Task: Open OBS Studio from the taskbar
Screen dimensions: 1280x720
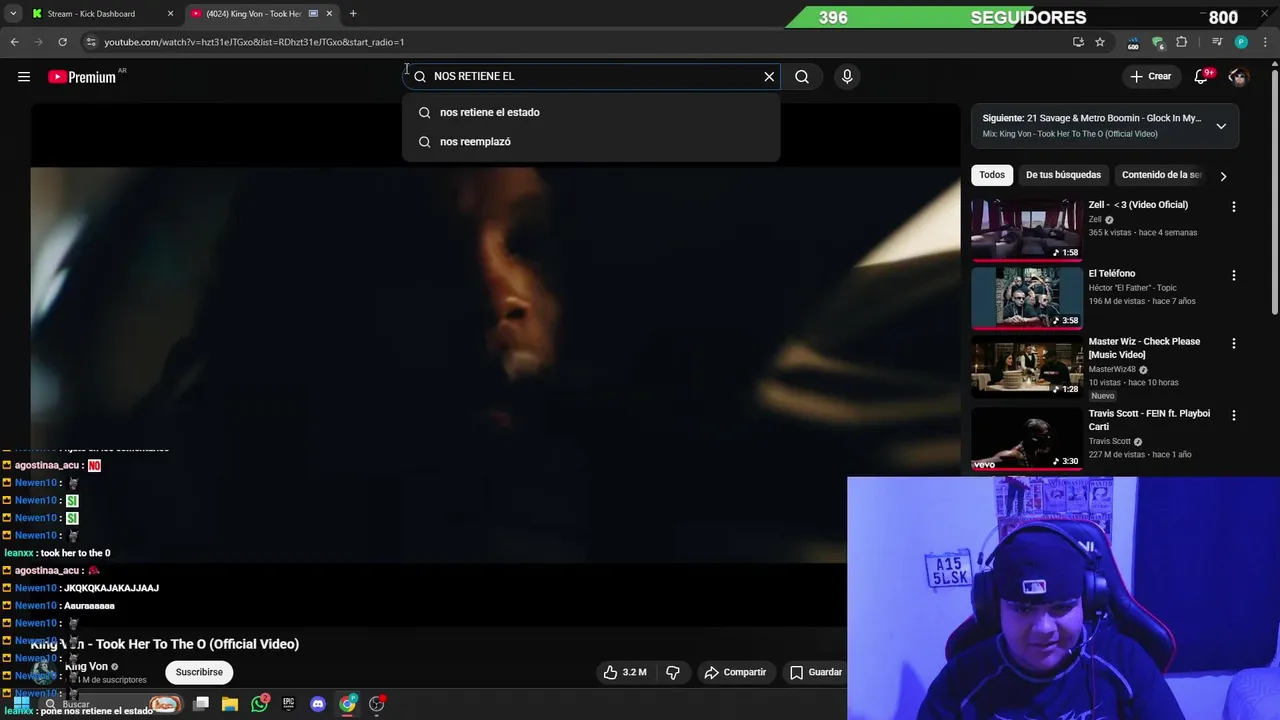Action: 377,704
